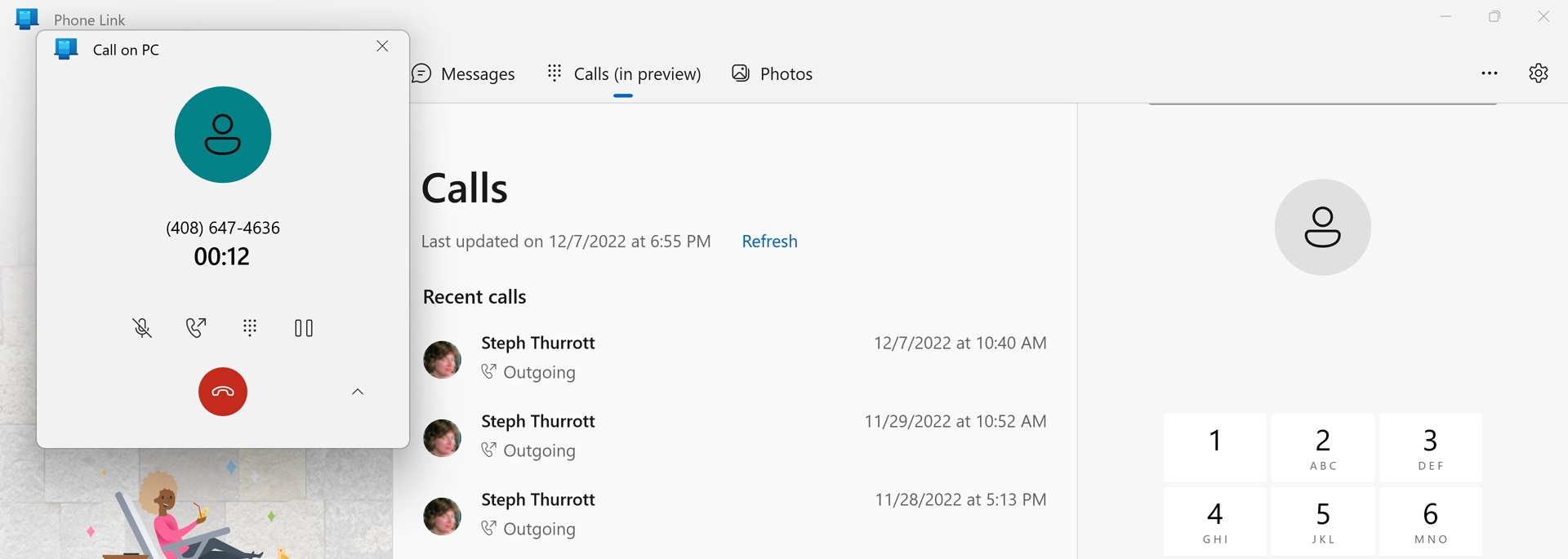Image resolution: width=1568 pixels, height=559 pixels.
Task: Open the in-call dialpad
Action: (x=250, y=328)
